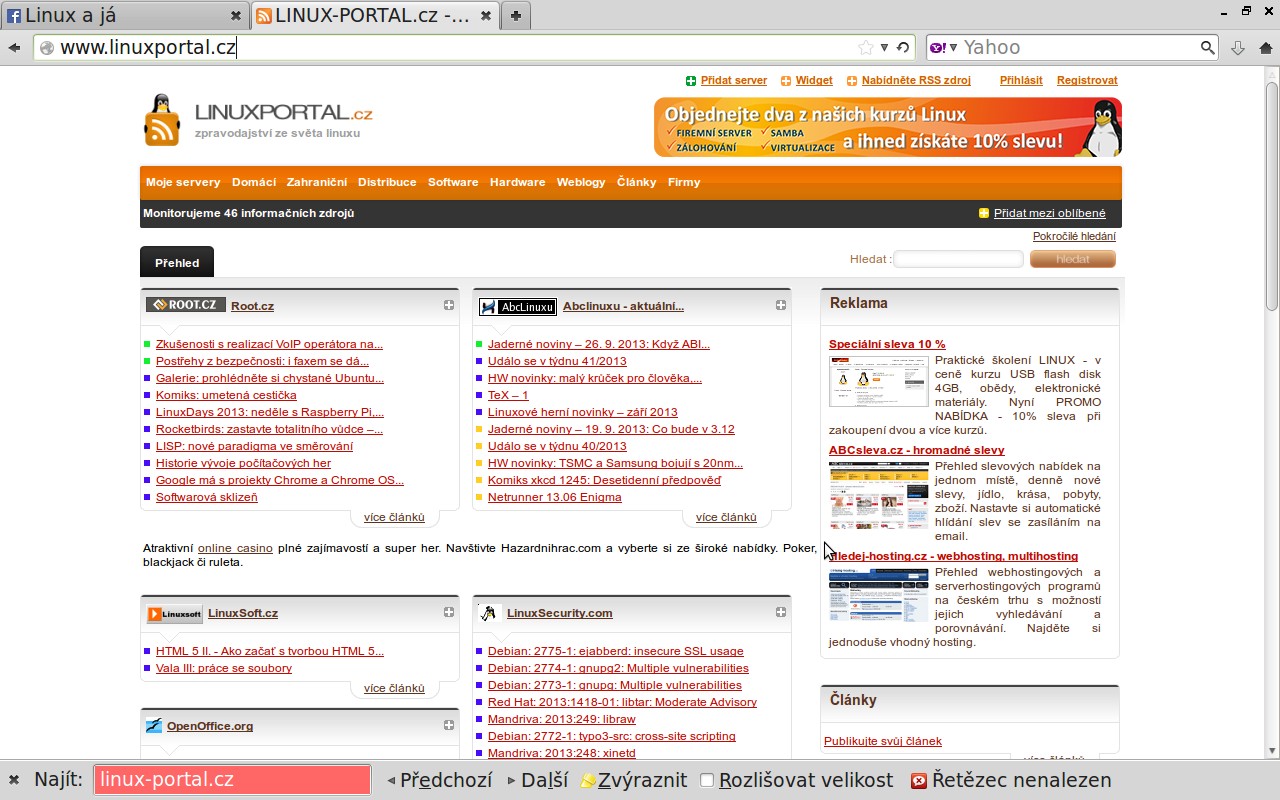Select Zahraniční in the orange menu
Image resolution: width=1280 pixels, height=800 pixels.
coord(317,182)
